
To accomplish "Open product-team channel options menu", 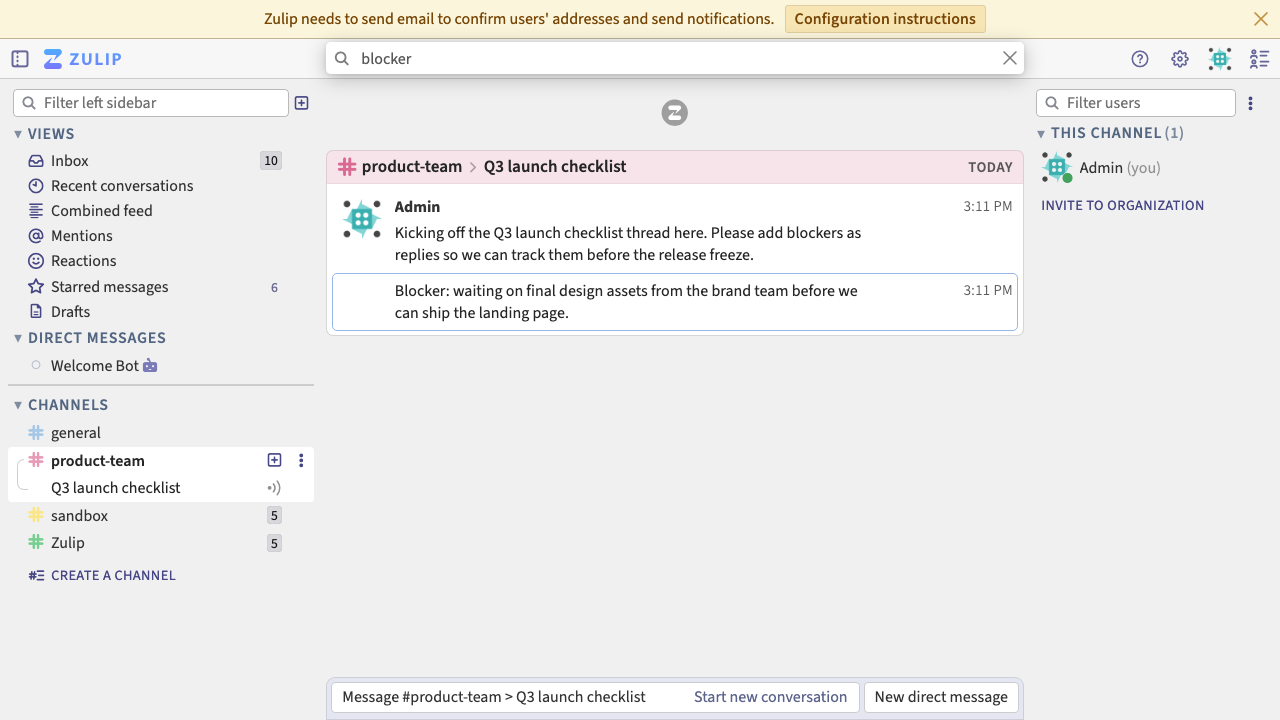I will coord(301,460).
